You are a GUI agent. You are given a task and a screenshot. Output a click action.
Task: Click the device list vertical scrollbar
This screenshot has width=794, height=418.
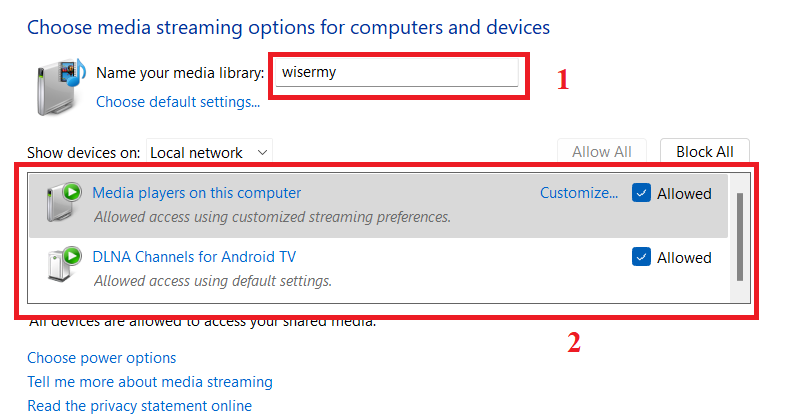coord(740,236)
